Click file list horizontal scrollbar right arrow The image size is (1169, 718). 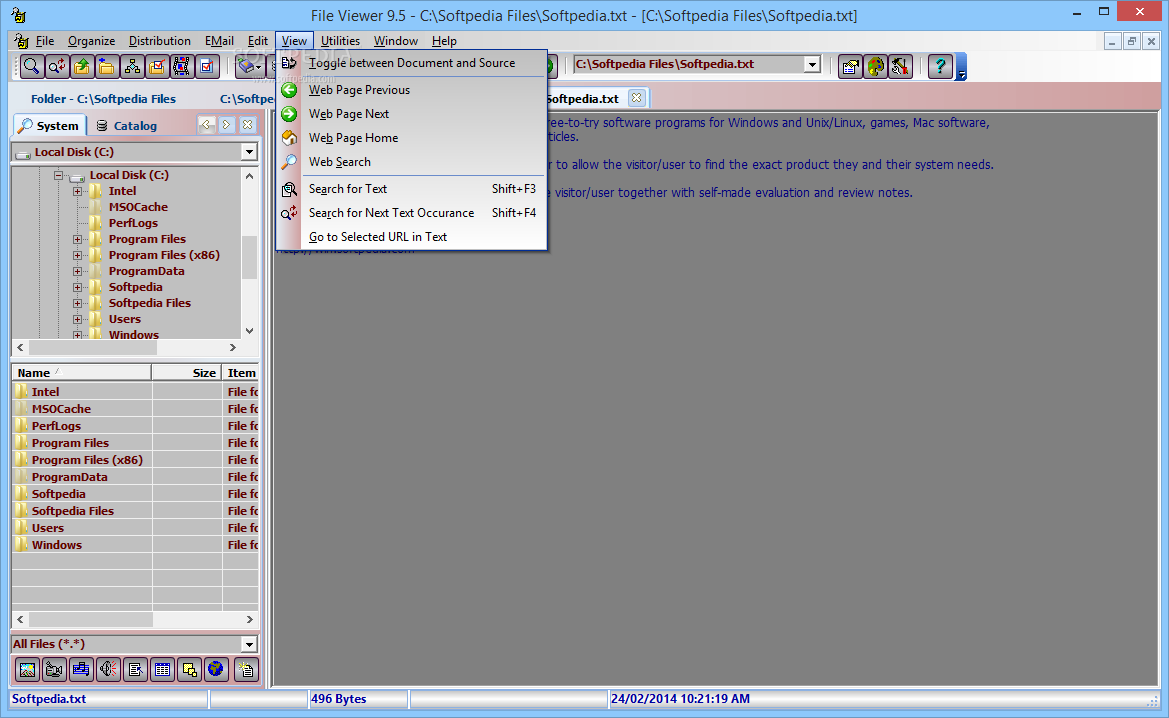click(x=250, y=619)
